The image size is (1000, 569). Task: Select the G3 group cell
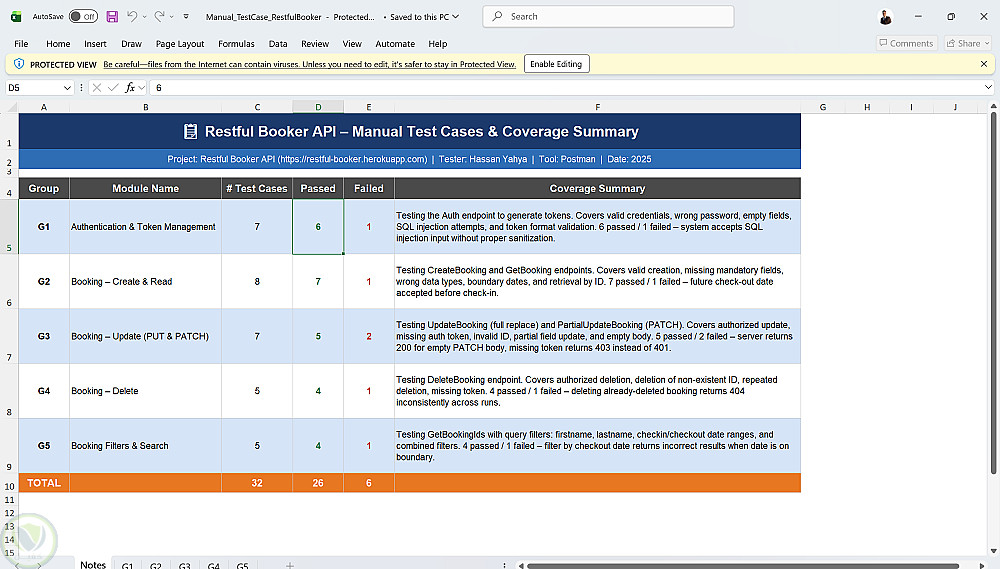click(x=44, y=336)
